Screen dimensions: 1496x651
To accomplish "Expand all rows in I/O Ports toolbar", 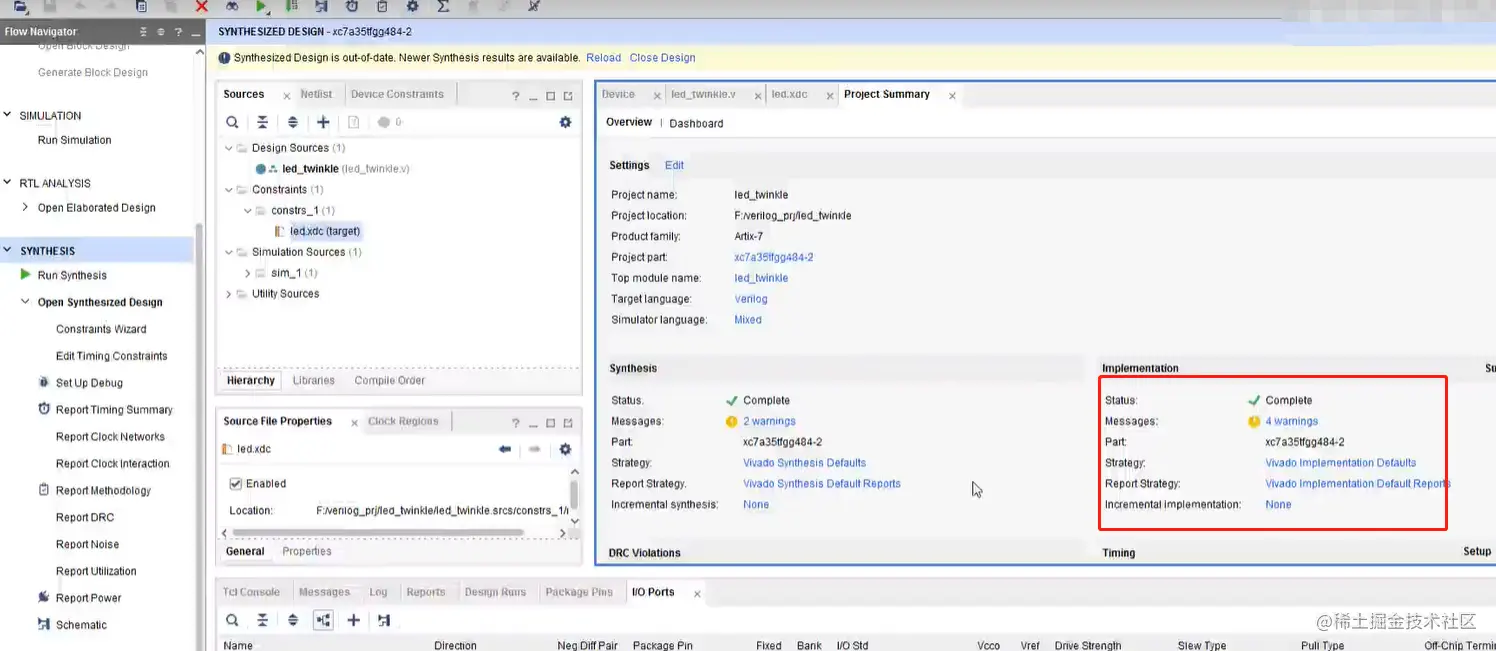I will (292, 620).
